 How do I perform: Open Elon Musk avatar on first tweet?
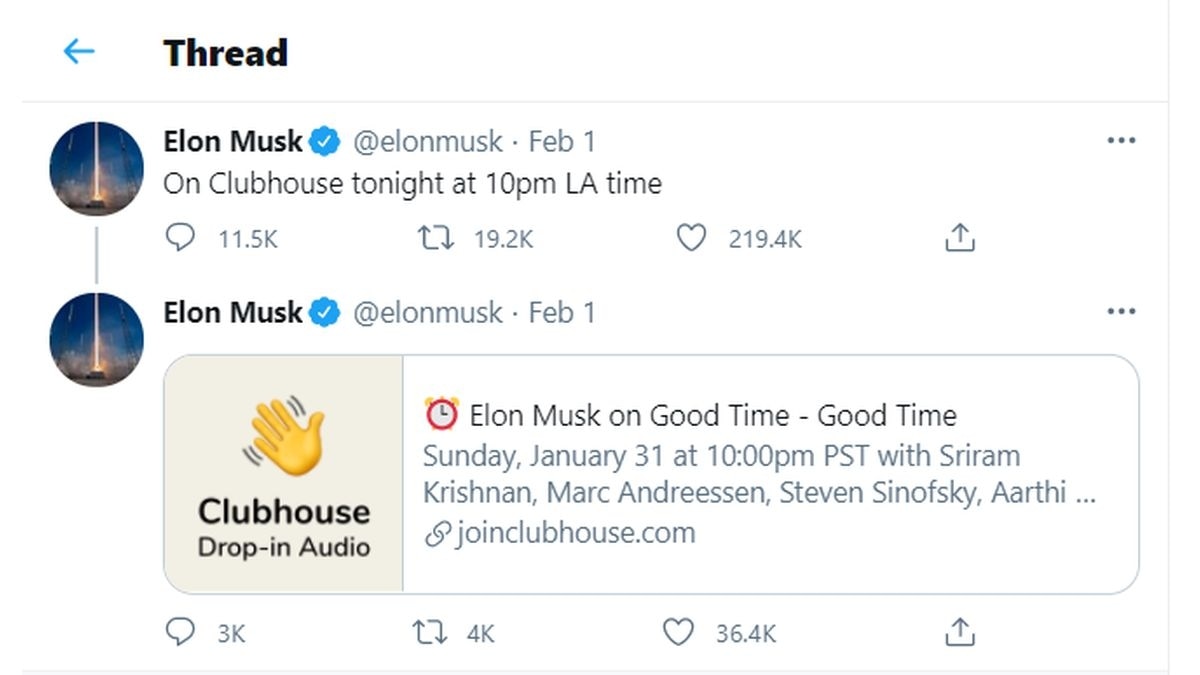coord(96,168)
